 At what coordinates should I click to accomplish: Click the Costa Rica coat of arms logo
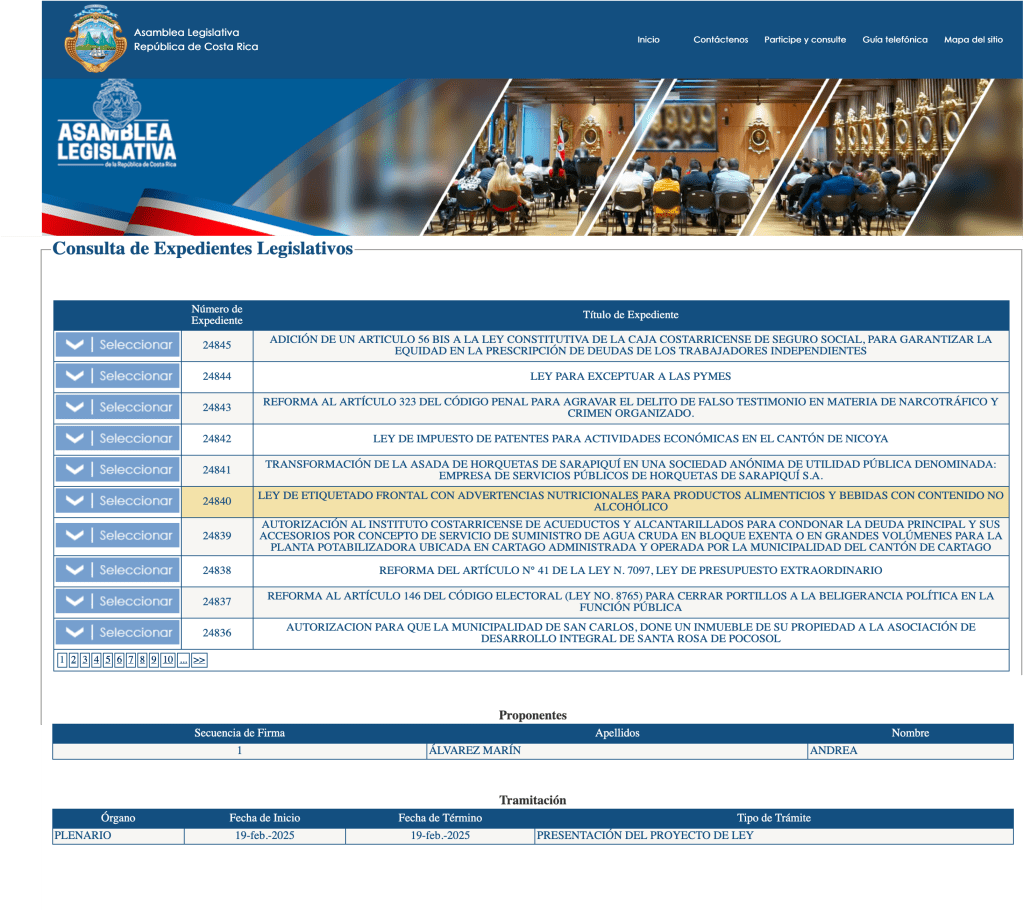95,39
